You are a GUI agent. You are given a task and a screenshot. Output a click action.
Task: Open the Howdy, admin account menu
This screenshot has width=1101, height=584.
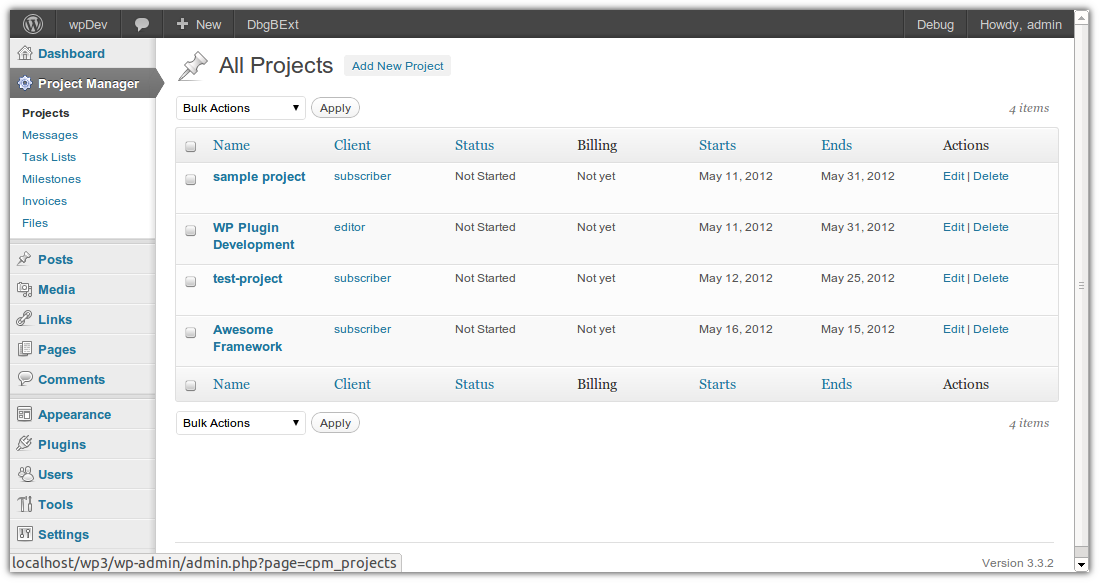[x=1020, y=25]
